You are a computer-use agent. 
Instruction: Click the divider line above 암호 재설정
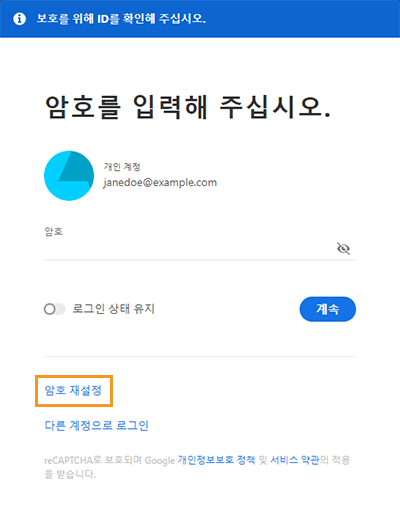click(200, 357)
